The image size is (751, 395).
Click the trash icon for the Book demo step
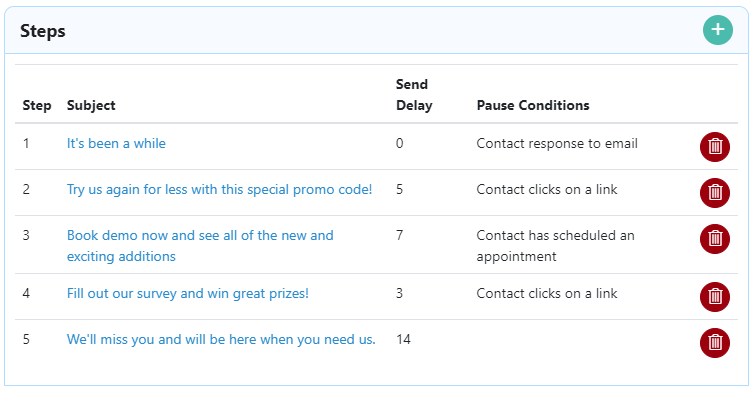[x=715, y=238]
